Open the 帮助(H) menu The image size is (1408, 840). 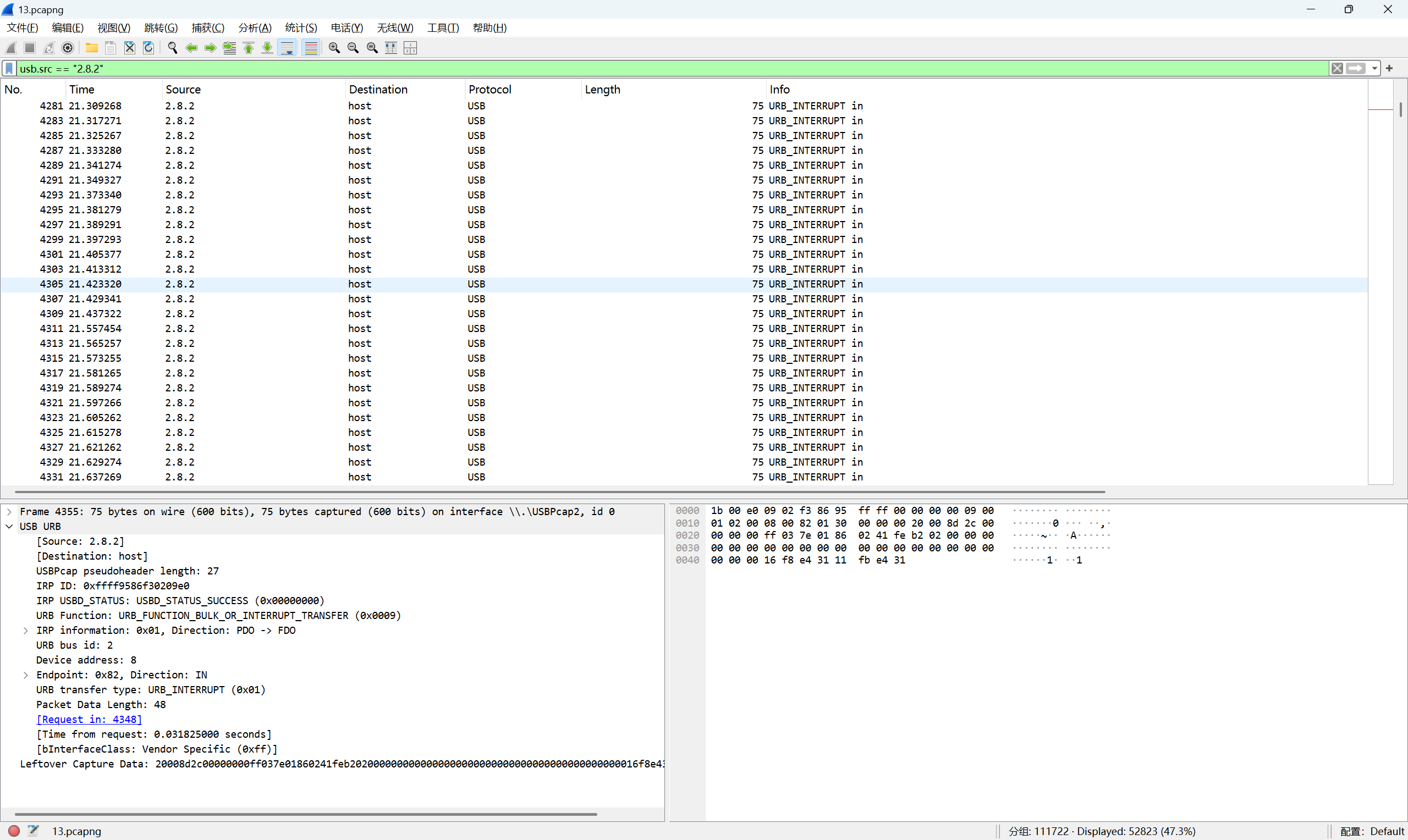tap(490, 27)
